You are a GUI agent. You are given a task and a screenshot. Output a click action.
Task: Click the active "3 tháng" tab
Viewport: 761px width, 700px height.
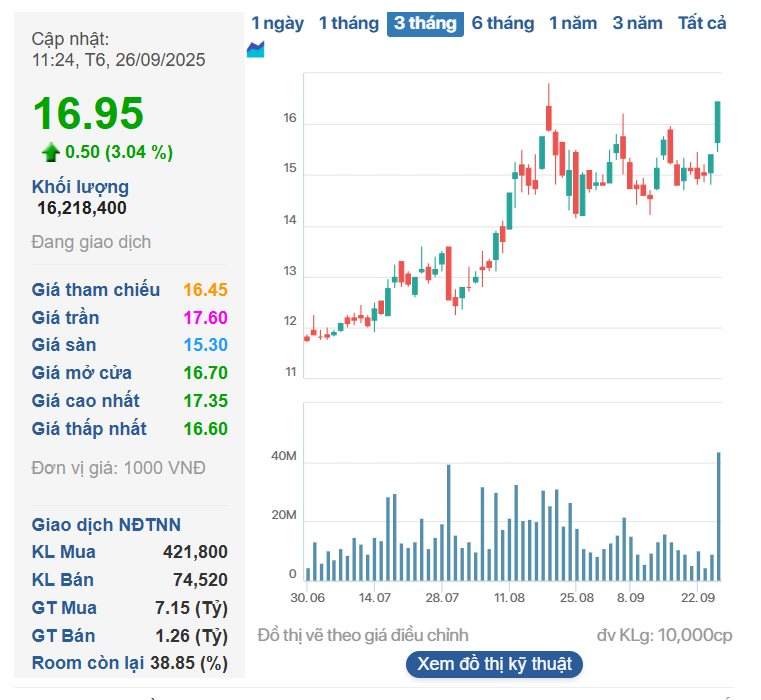[x=425, y=23]
